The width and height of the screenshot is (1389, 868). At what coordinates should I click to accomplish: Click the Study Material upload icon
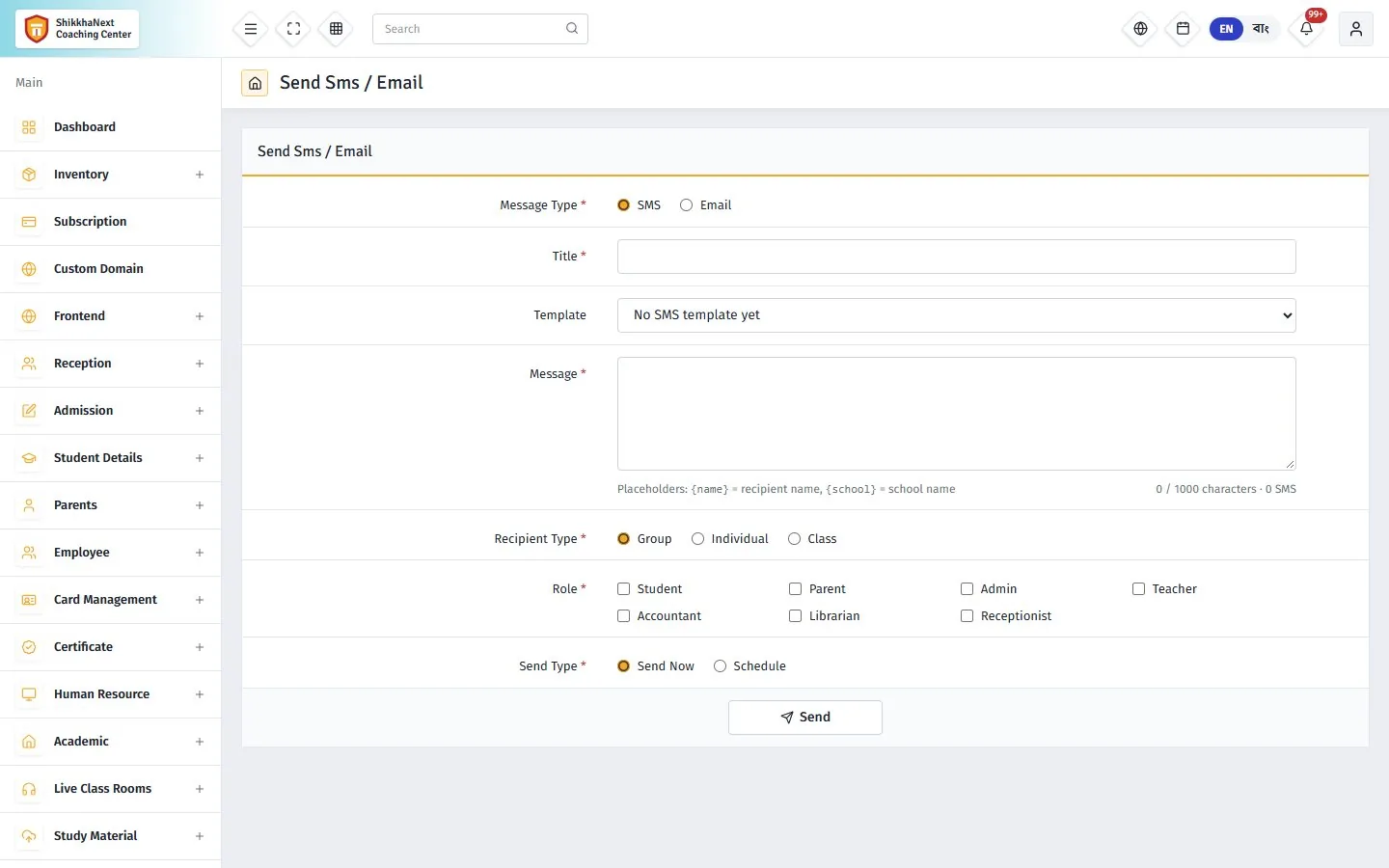[x=29, y=836]
